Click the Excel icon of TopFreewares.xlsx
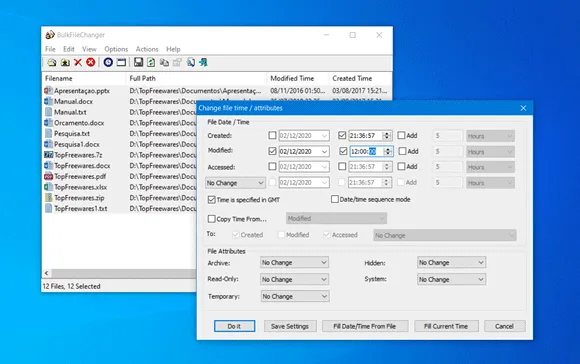Screen dimensions: 580x364 pos(48,187)
